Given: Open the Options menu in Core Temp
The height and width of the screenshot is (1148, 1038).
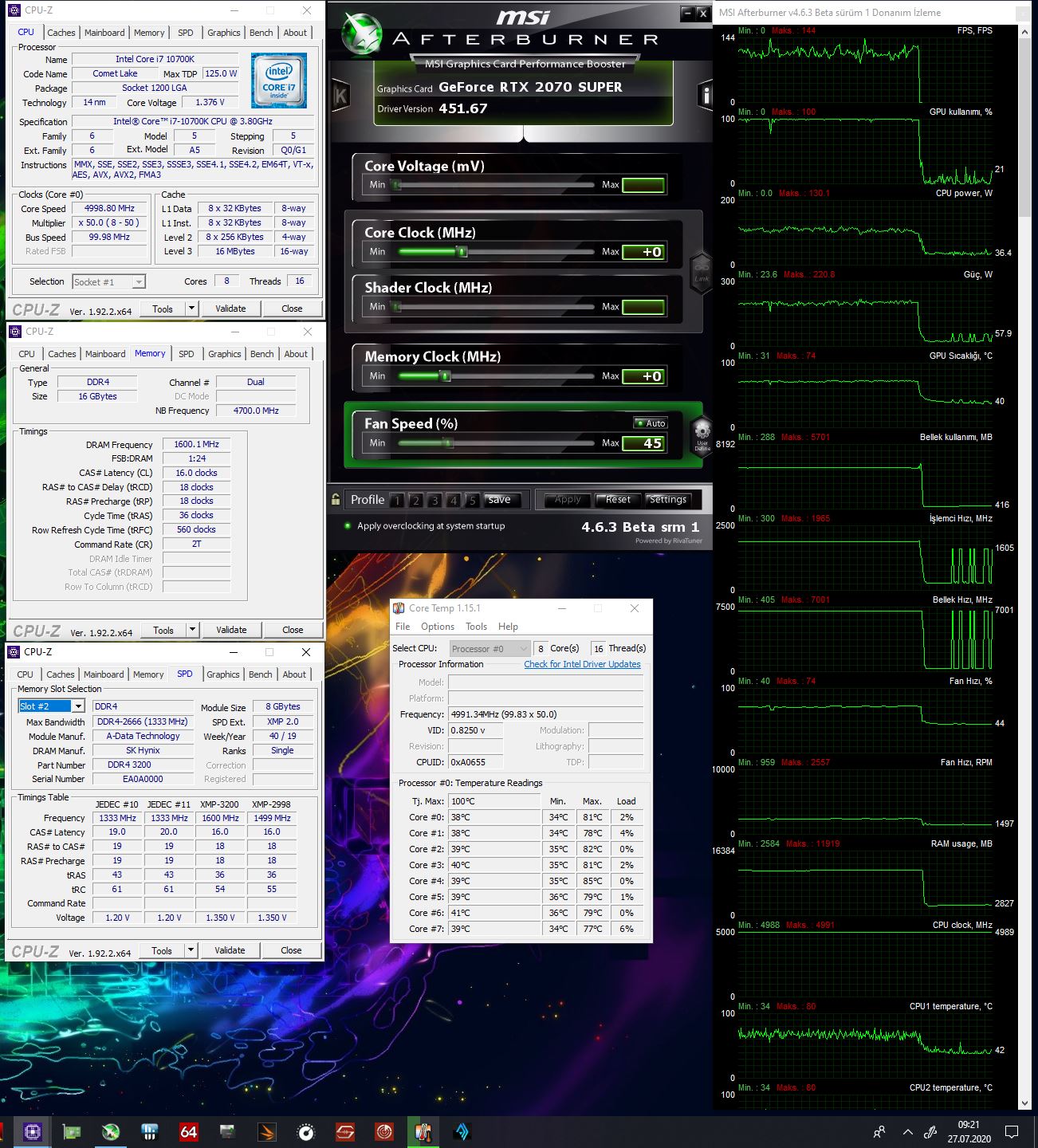Looking at the screenshot, I should click(x=438, y=627).
